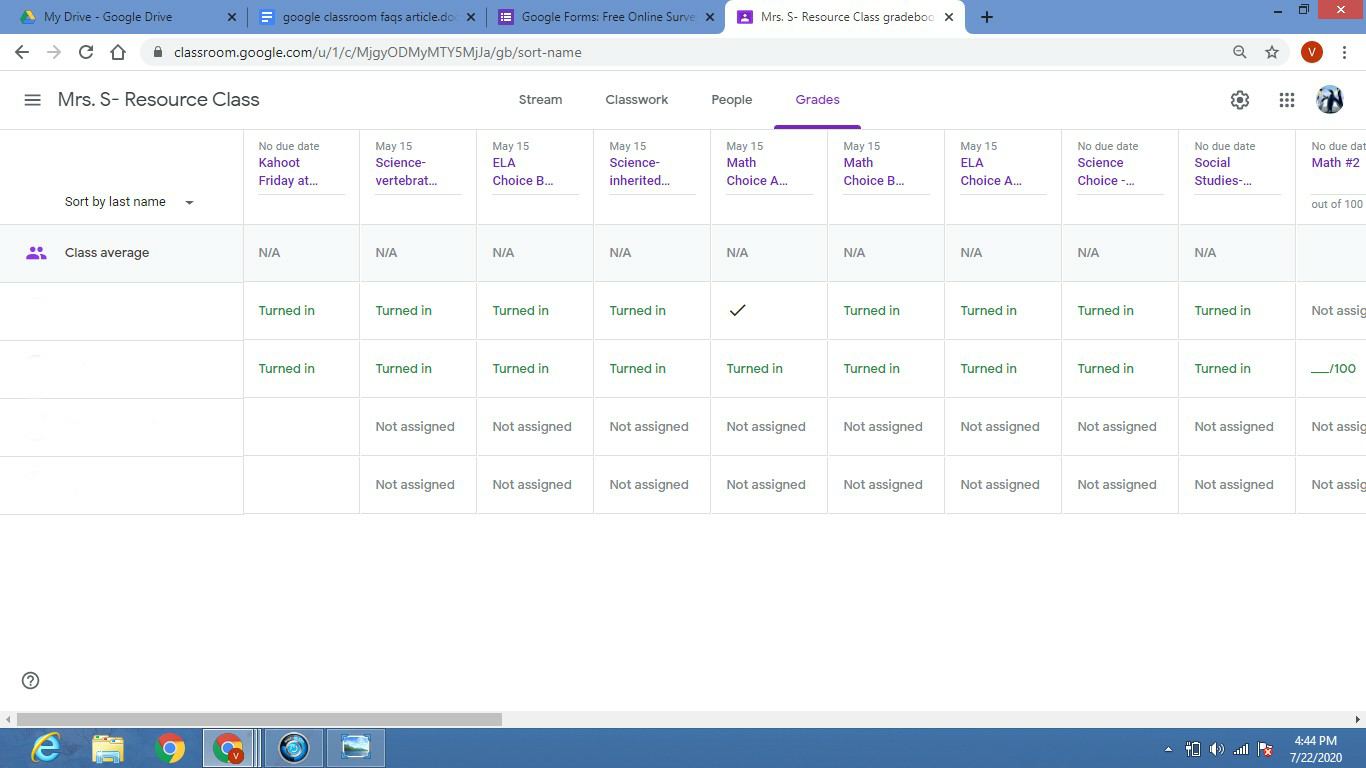Close the Google Forms tab
Viewport: 1366px width, 768px height.
pyautogui.click(x=710, y=17)
